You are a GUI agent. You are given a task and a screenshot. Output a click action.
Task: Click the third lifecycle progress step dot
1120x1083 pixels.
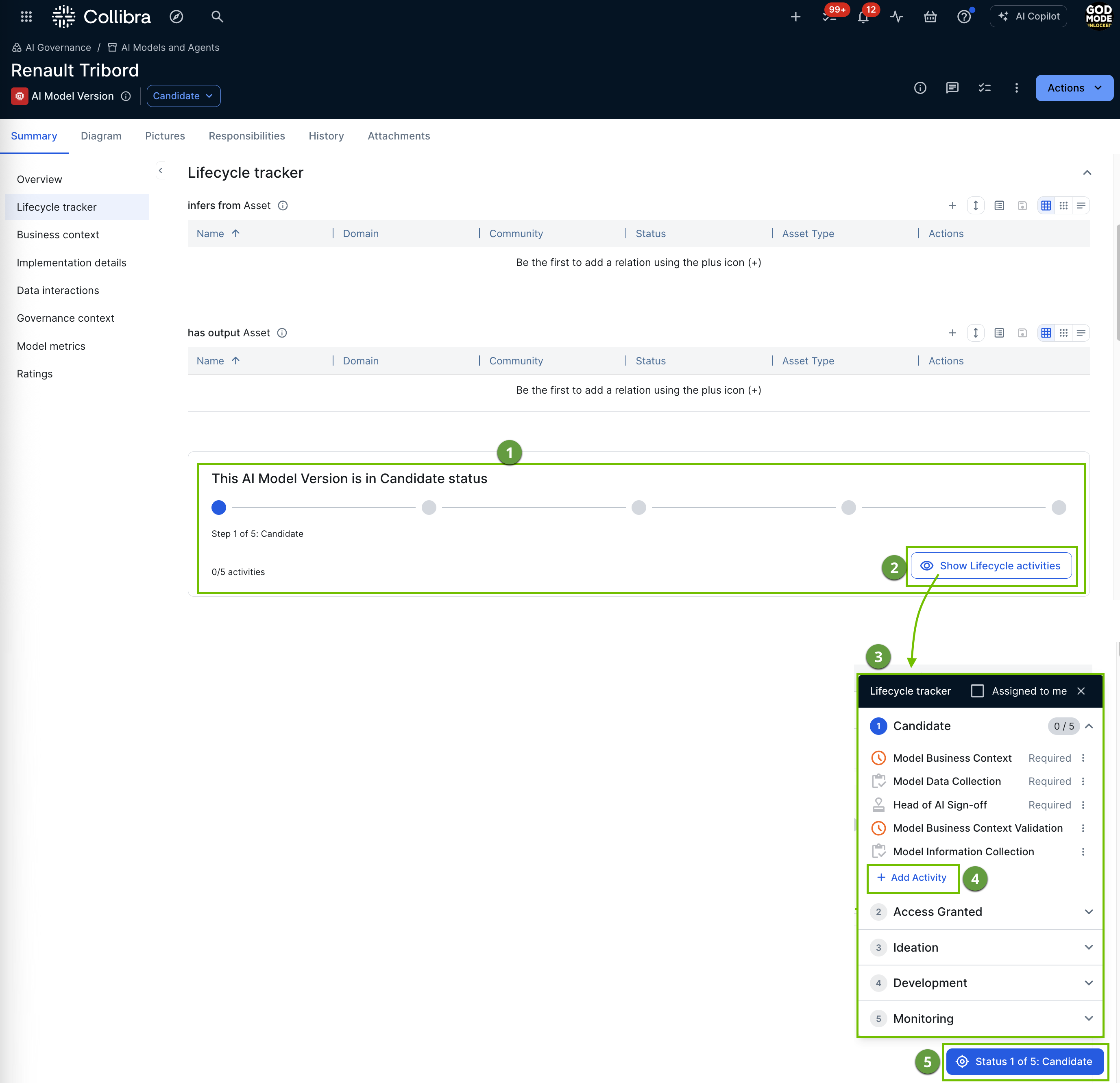[x=638, y=508]
